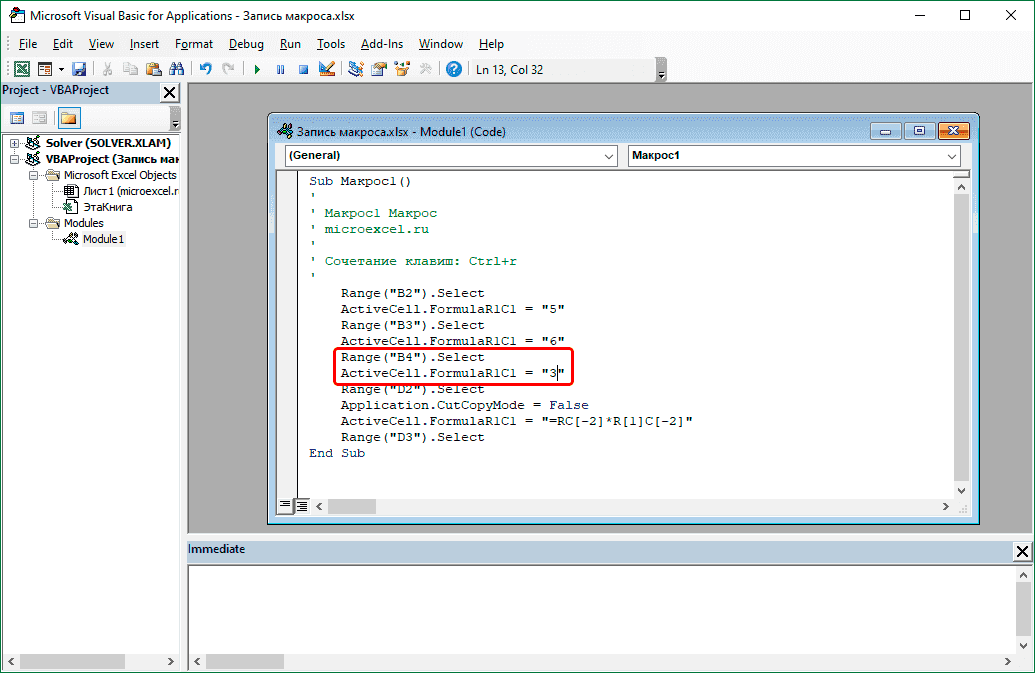Open the Object Browser icon

(x=403, y=69)
